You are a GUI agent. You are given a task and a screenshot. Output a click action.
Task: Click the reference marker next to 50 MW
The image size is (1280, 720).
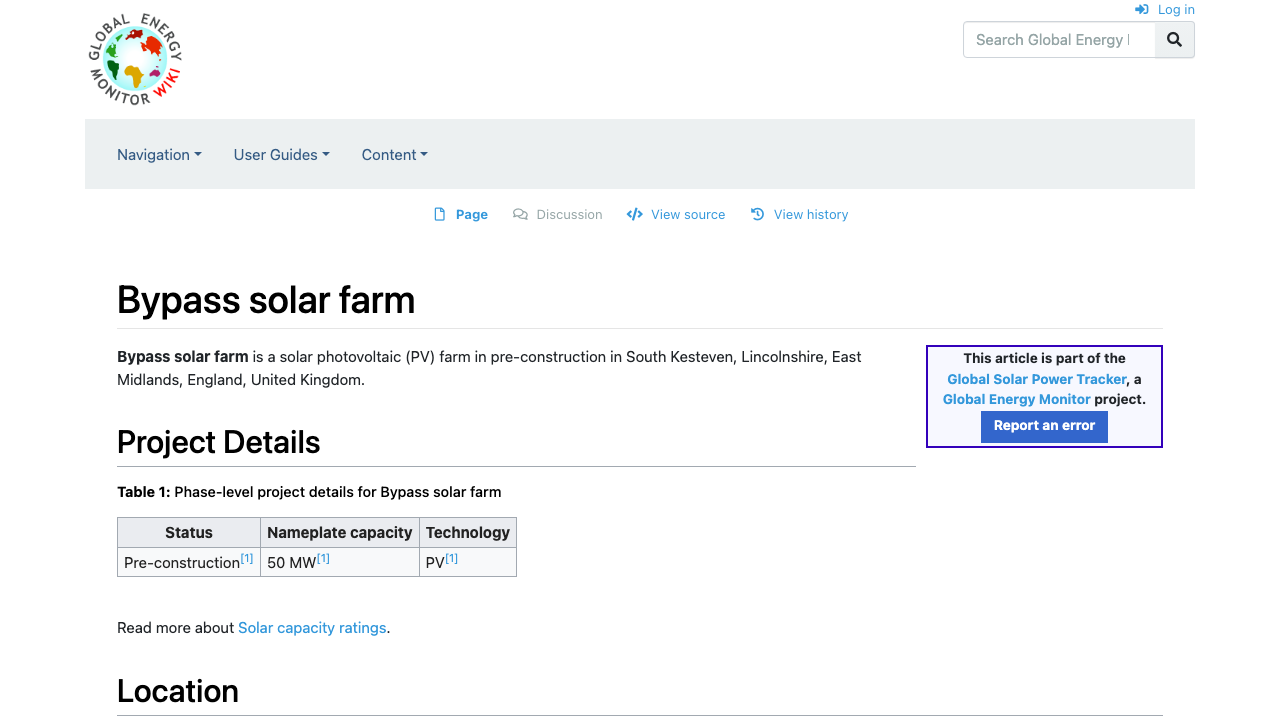[322, 557]
